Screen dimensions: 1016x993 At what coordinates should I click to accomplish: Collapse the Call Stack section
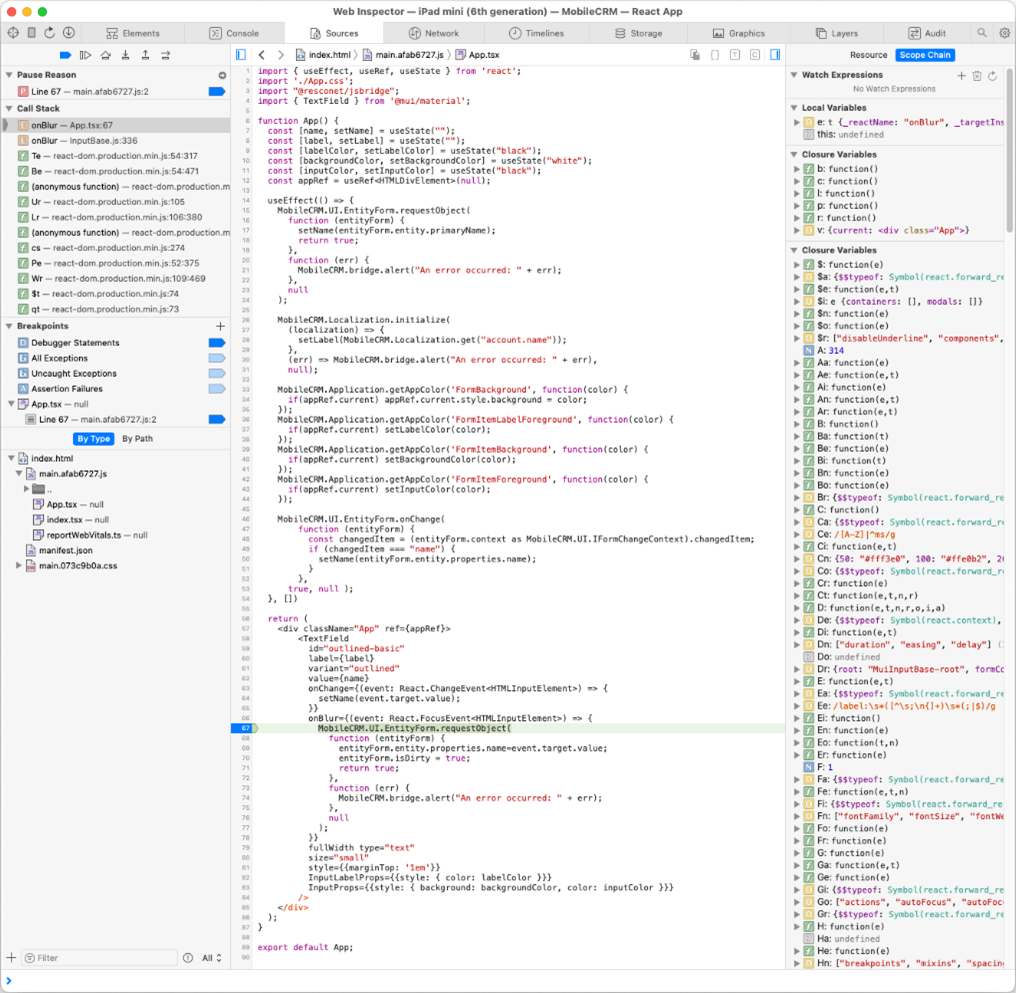point(9,108)
